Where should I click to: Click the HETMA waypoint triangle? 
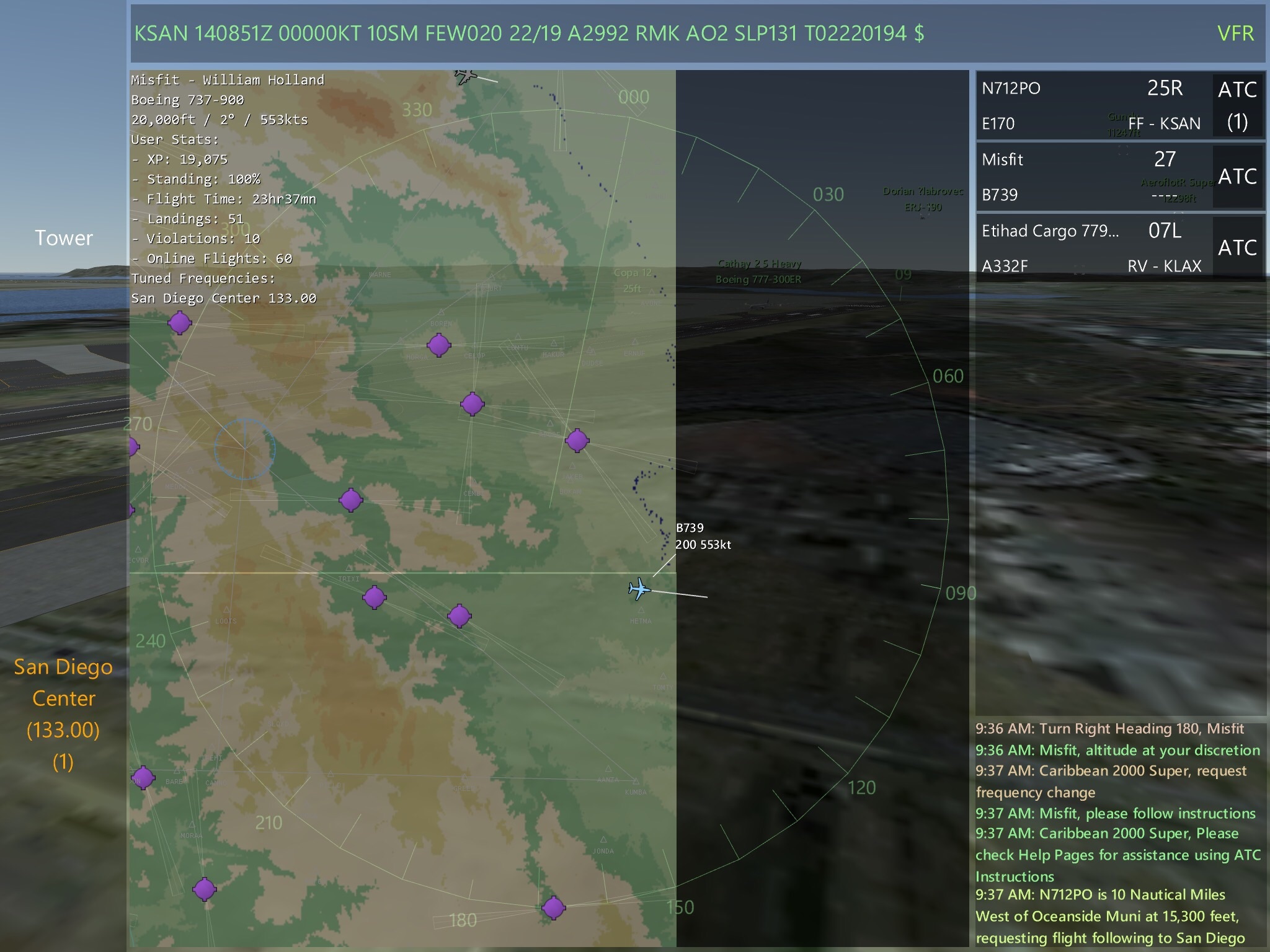click(641, 611)
